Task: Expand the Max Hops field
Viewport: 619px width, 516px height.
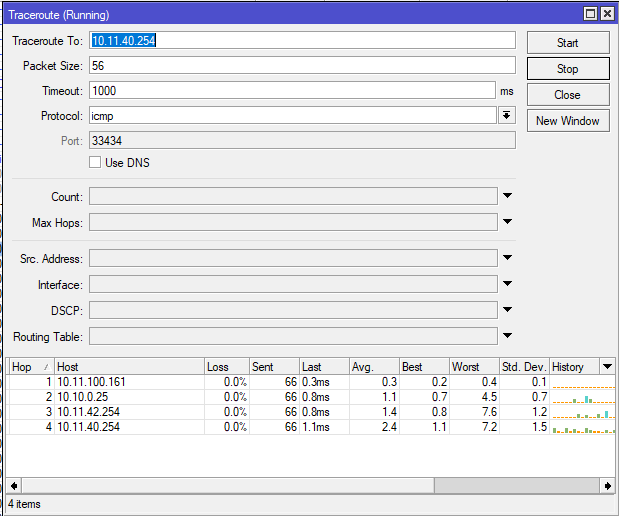Action: click(x=507, y=222)
